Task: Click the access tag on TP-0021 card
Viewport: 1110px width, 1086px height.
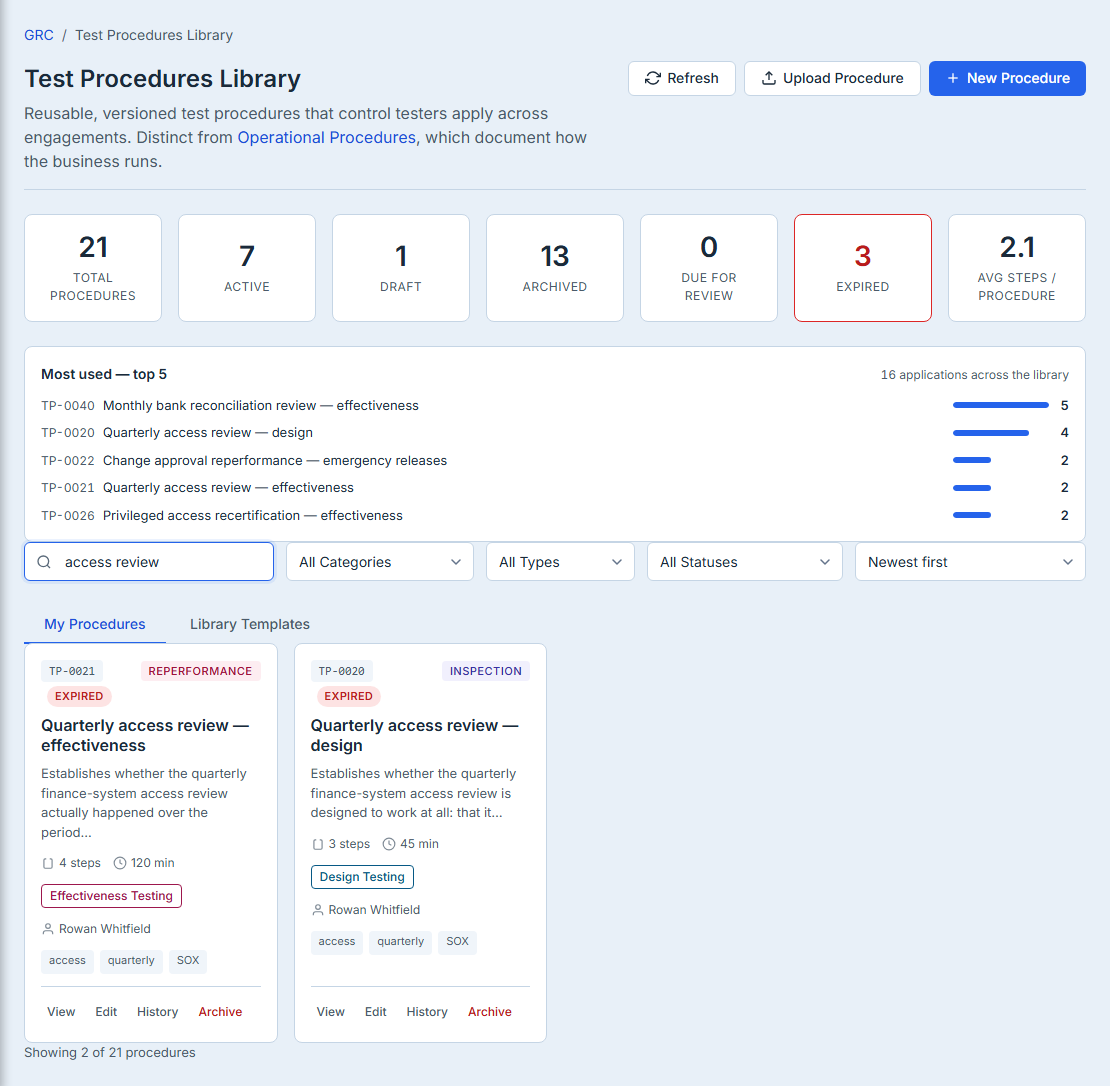Action: [x=67, y=961]
